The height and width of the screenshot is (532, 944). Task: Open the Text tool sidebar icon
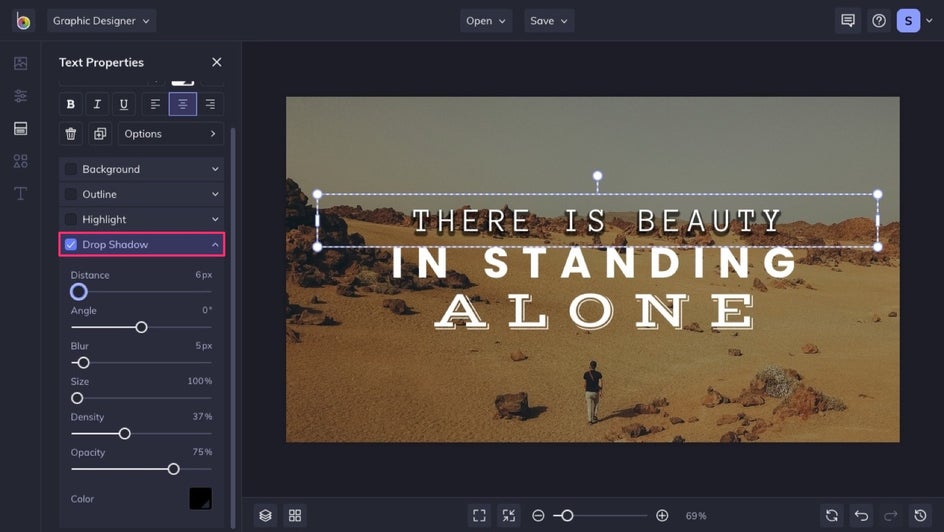(x=20, y=193)
